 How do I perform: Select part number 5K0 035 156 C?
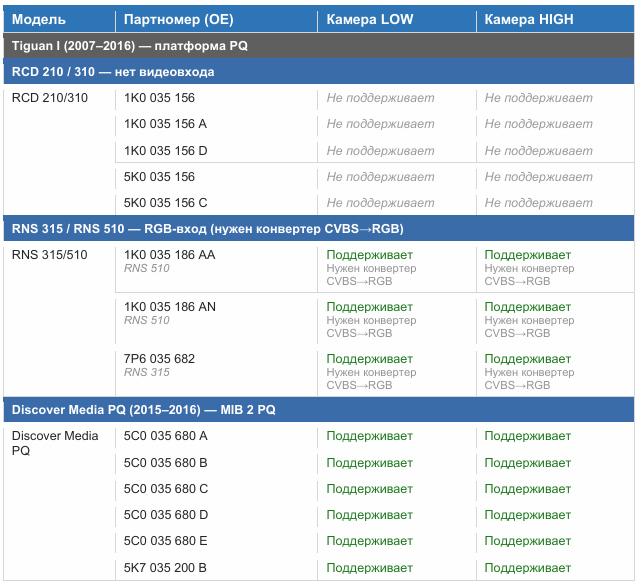tap(165, 203)
